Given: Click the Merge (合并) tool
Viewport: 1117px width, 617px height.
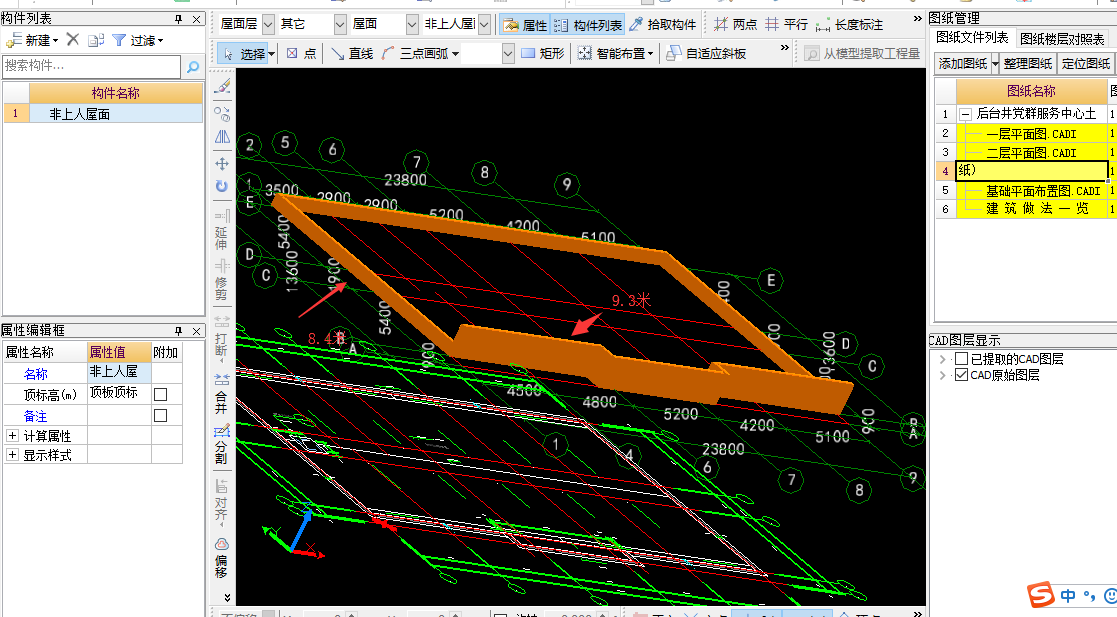Looking at the screenshot, I should (x=222, y=393).
